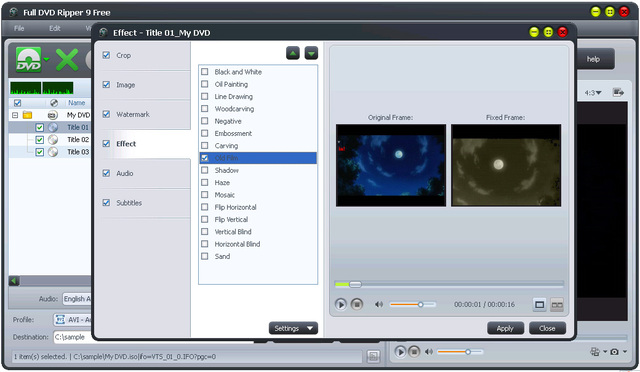This screenshot has height=372, width=640.
Task: Switch to side-by-side comparison preview mode
Action: pos(557,305)
